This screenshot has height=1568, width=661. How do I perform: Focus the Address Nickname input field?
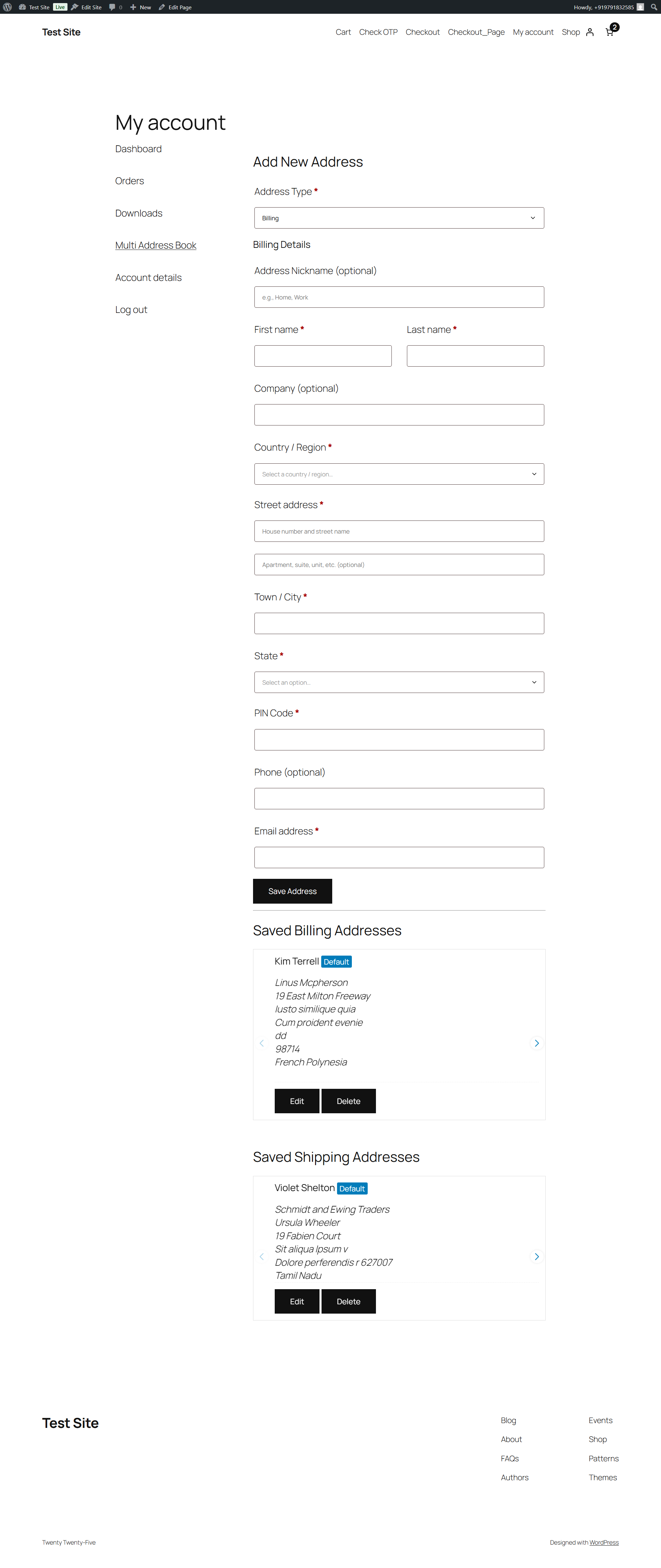tap(399, 297)
